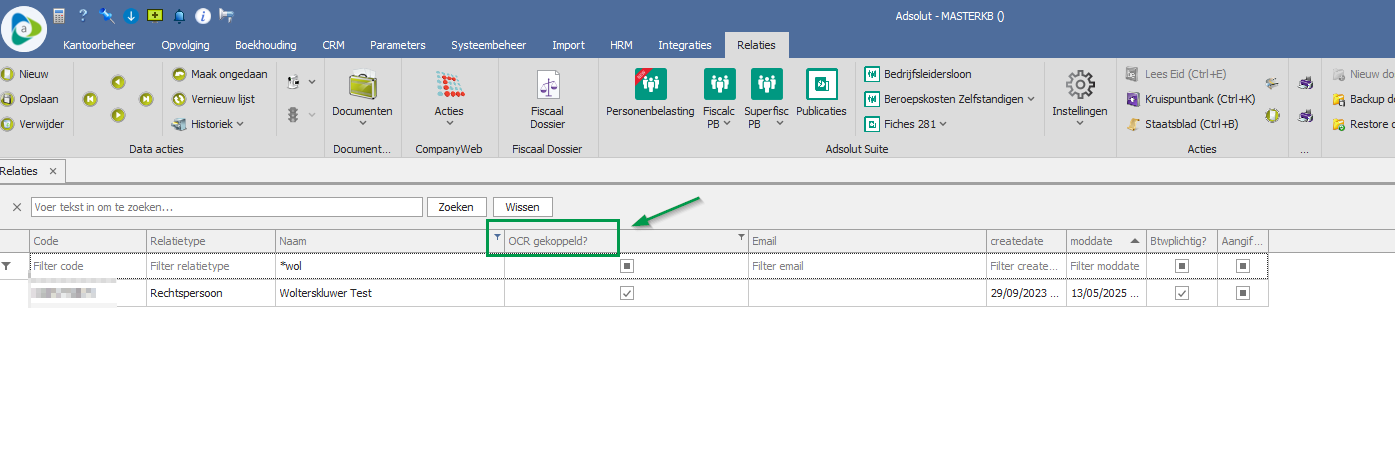The height and width of the screenshot is (451, 1395).
Task: Switch to the Boekhouding ribbon tab
Action: pos(265,45)
